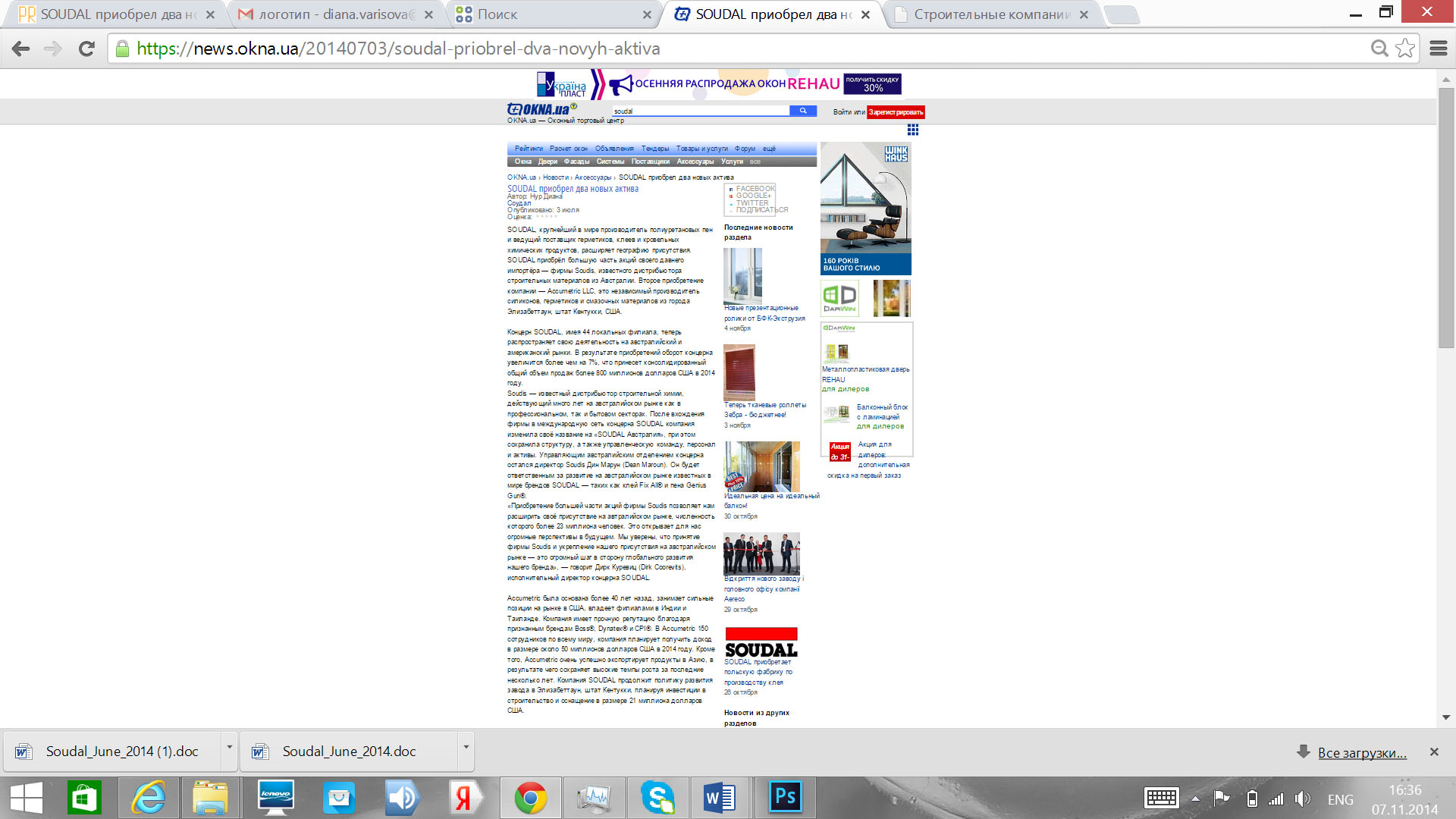Open 'Все загрузки...' downloads link
Viewport: 1456px width, 819px height.
[1362, 752]
